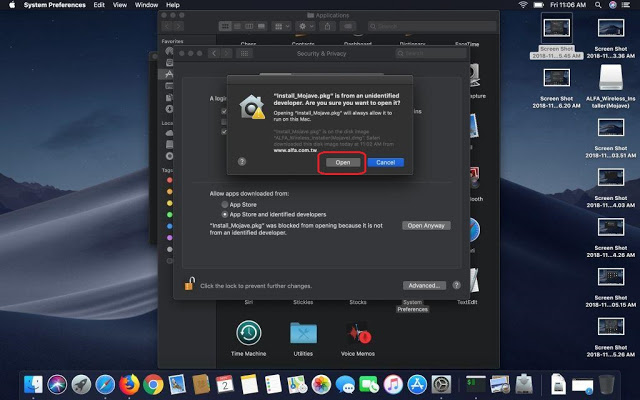Open the ALFA_Wireless_Installer disk image on desktop
Viewport: 640px width, 400px height.
pos(611,78)
